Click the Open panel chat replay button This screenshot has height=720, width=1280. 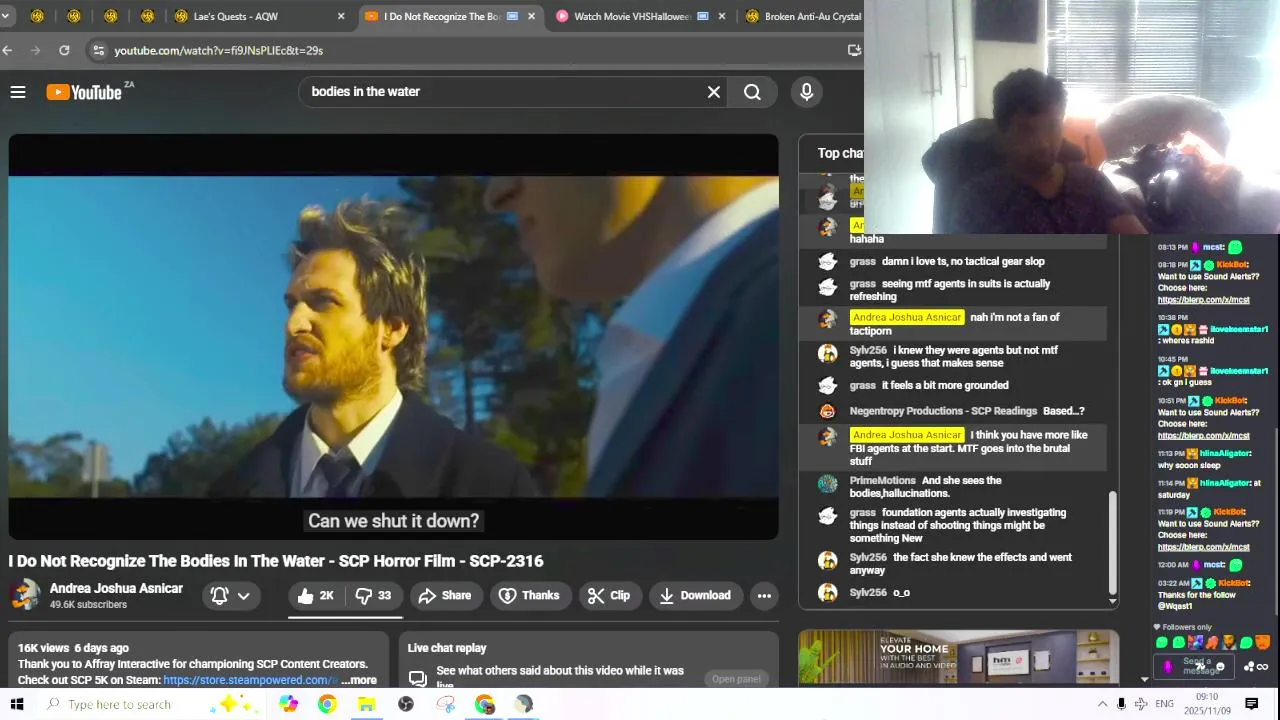click(x=736, y=679)
